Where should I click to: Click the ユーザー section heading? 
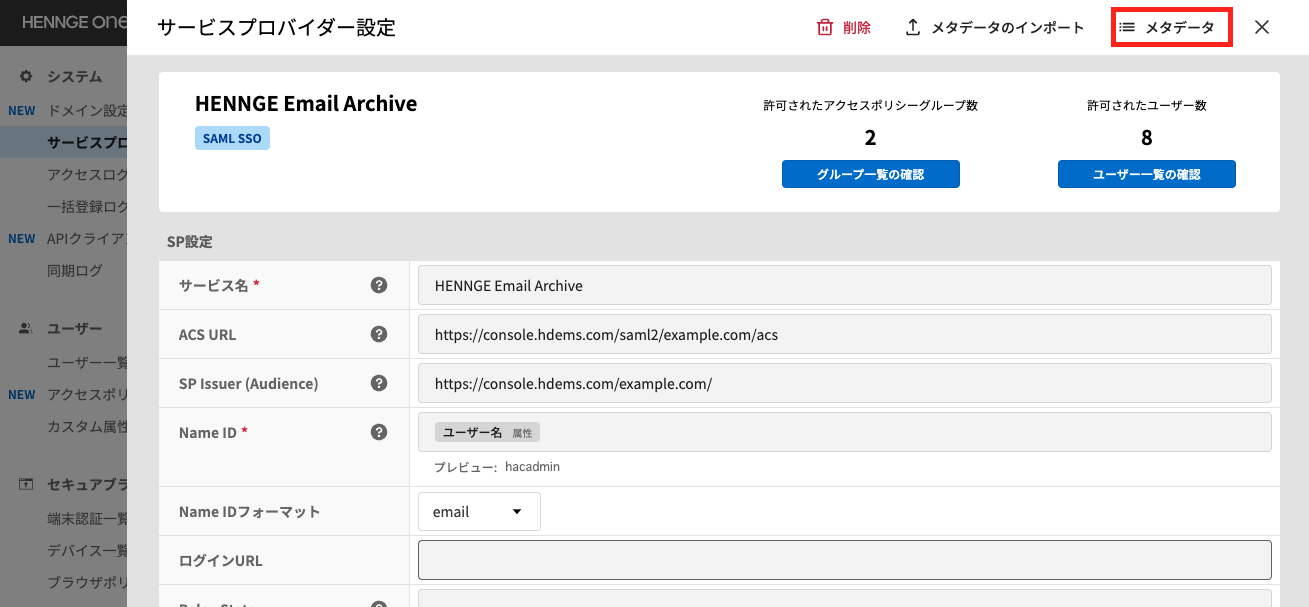pos(75,328)
